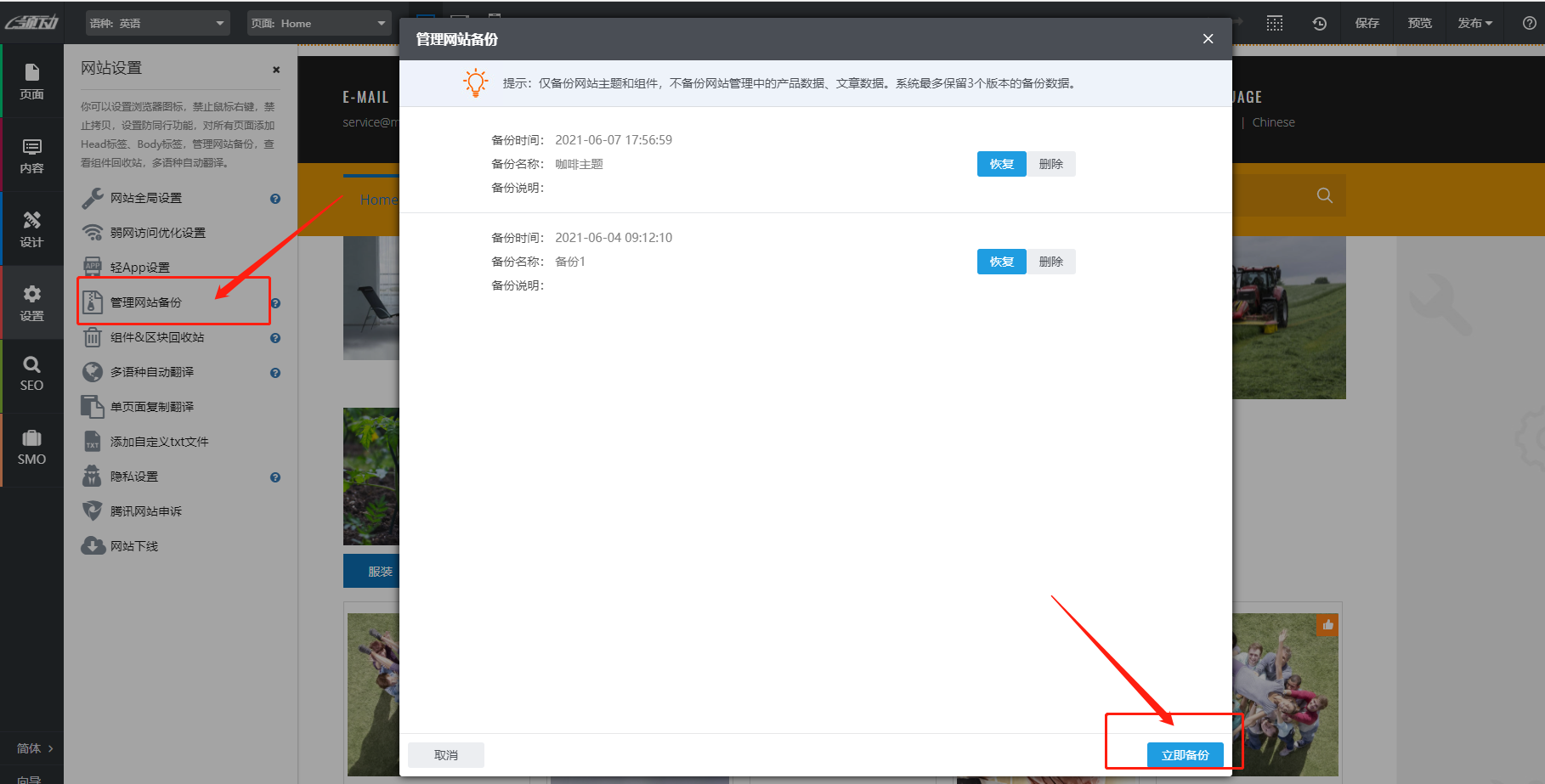
Task: Click the 多语种自动翻译 globe icon
Action: (92, 372)
